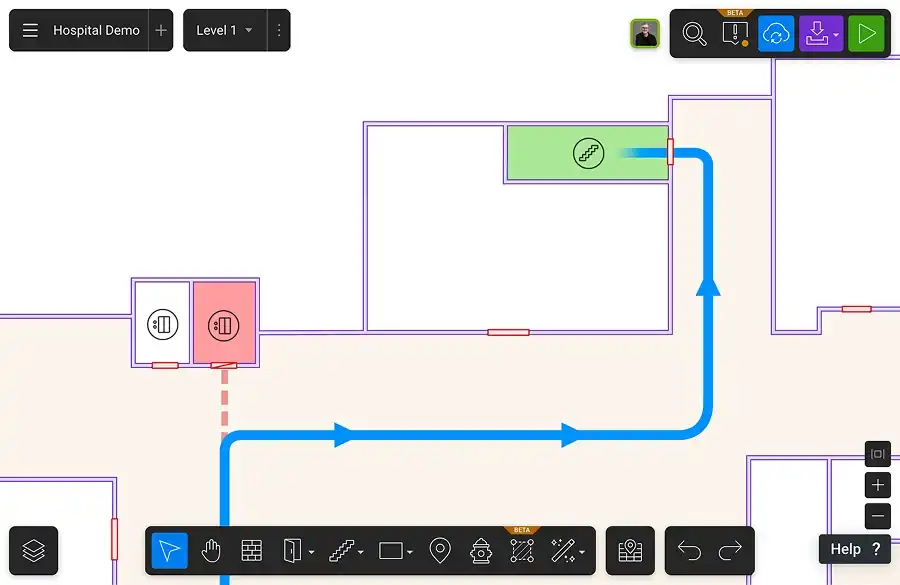Select the brick wall drawing tool

(251, 550)
